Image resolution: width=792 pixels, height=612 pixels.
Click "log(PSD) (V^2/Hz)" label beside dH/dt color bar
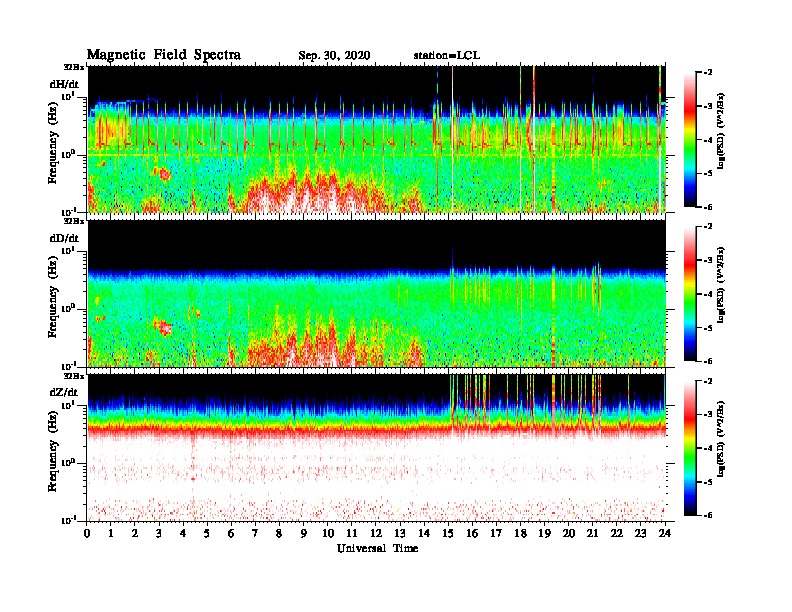(x=722, y=131)
